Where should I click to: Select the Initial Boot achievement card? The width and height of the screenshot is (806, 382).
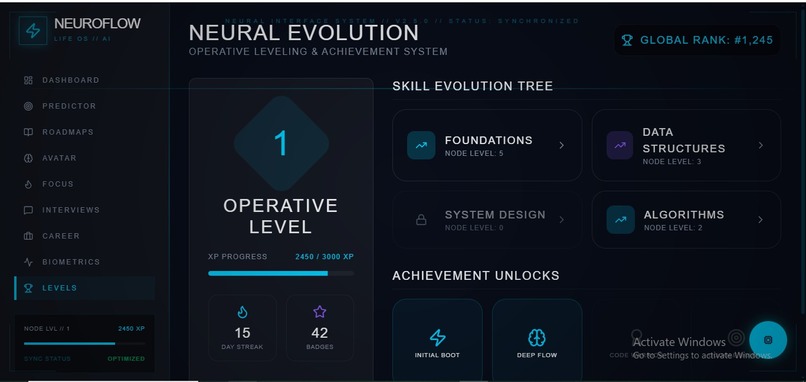(437, 340)
